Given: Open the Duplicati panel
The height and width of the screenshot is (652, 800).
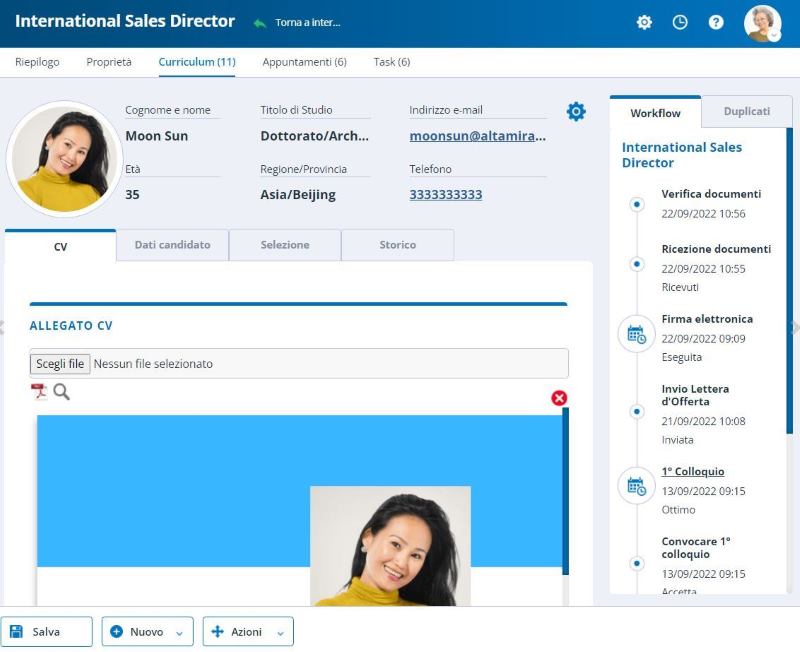Looking at the screenshot, I should (747, 112).
